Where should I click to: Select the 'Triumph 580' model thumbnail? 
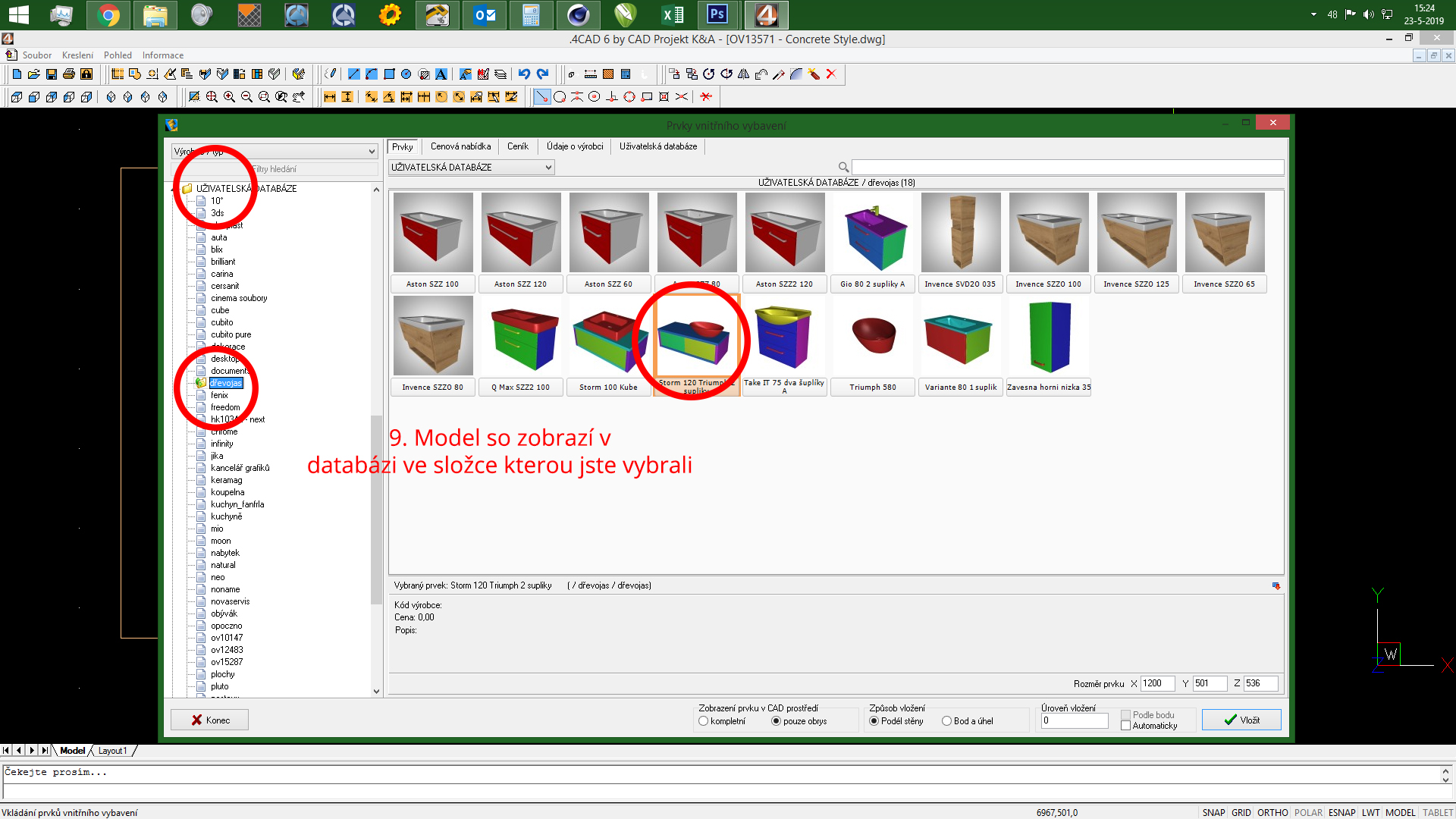point(873,337)
